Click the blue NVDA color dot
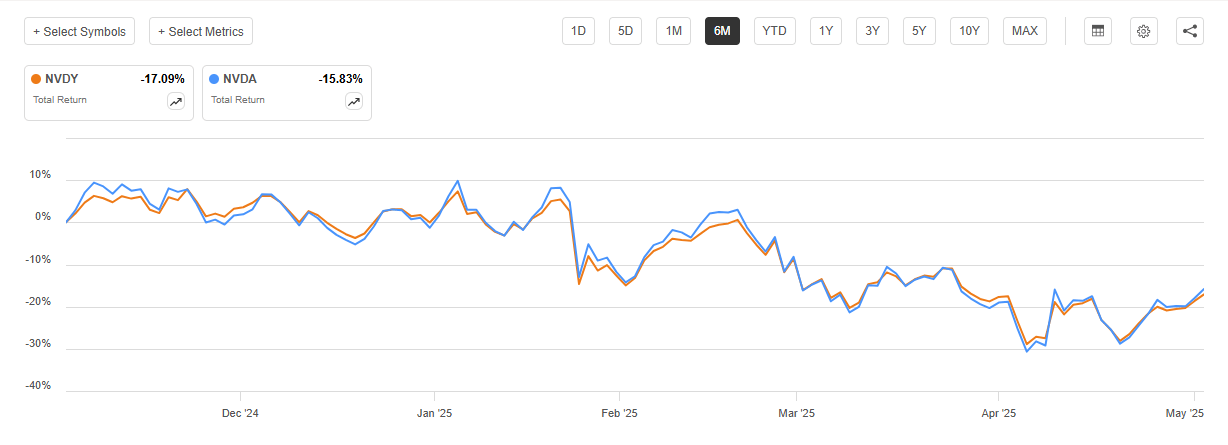Screen dimensions: 1228x445 point(216,78)
